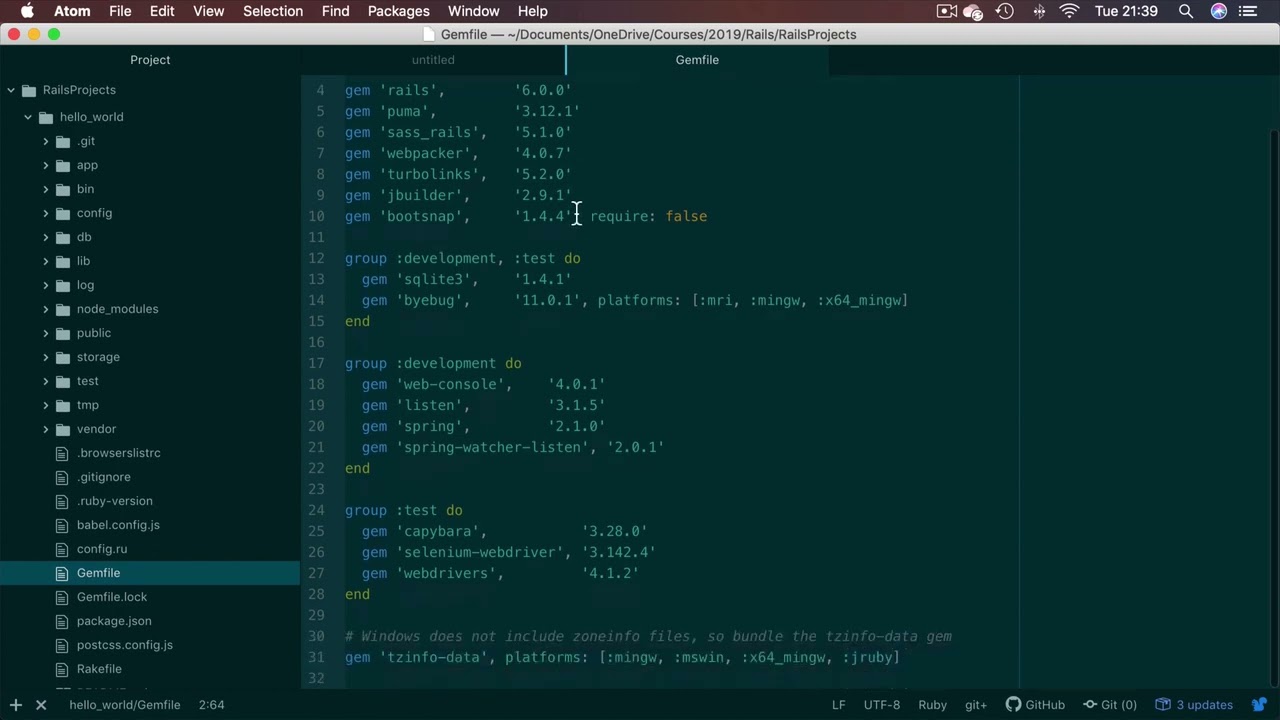The width and height of the screenshot is (1280, 720).
Task: Click the hello_world/Gemfile path in status bar
Action: click(125, 705)
